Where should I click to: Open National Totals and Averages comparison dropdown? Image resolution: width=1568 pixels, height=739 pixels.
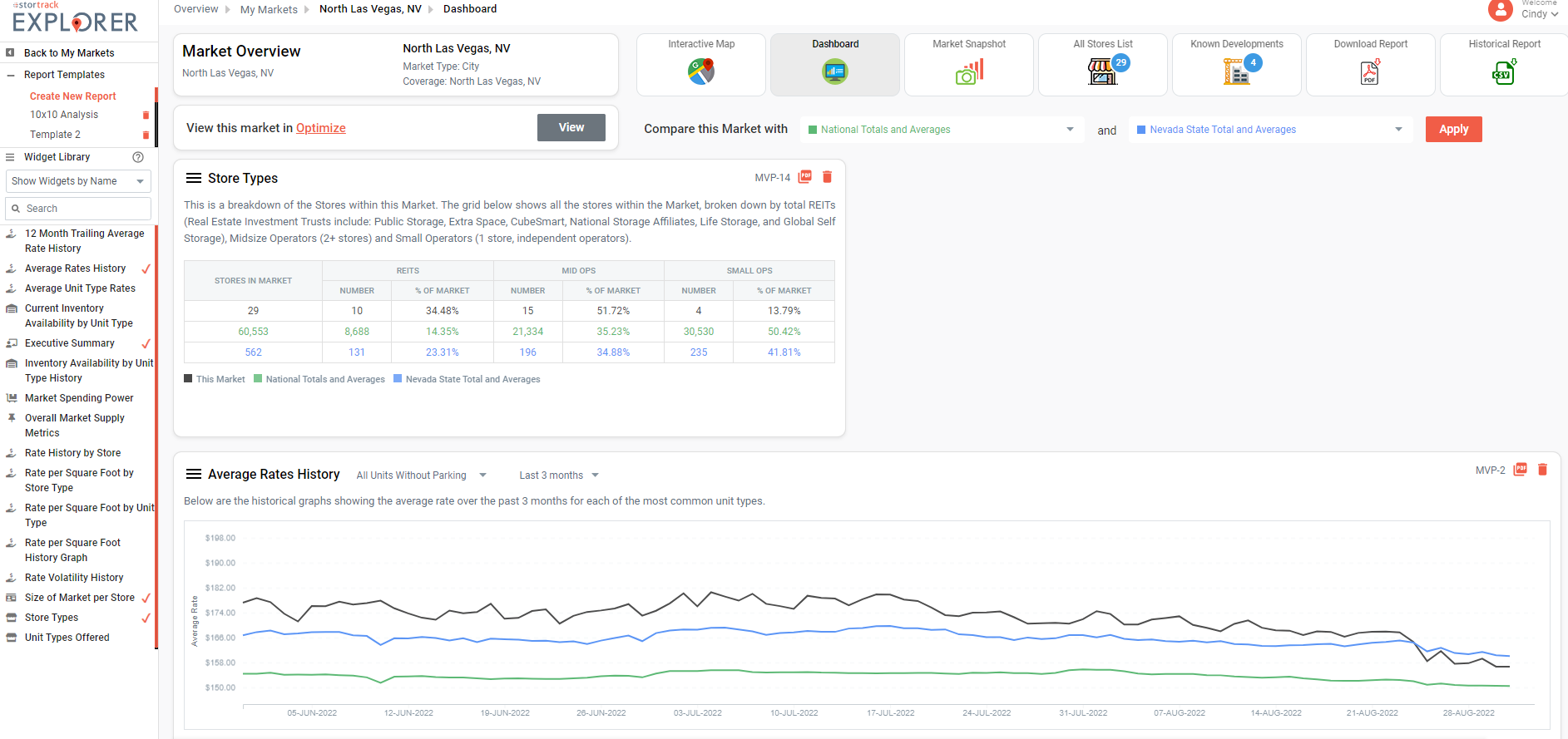[x=942, y=130]
